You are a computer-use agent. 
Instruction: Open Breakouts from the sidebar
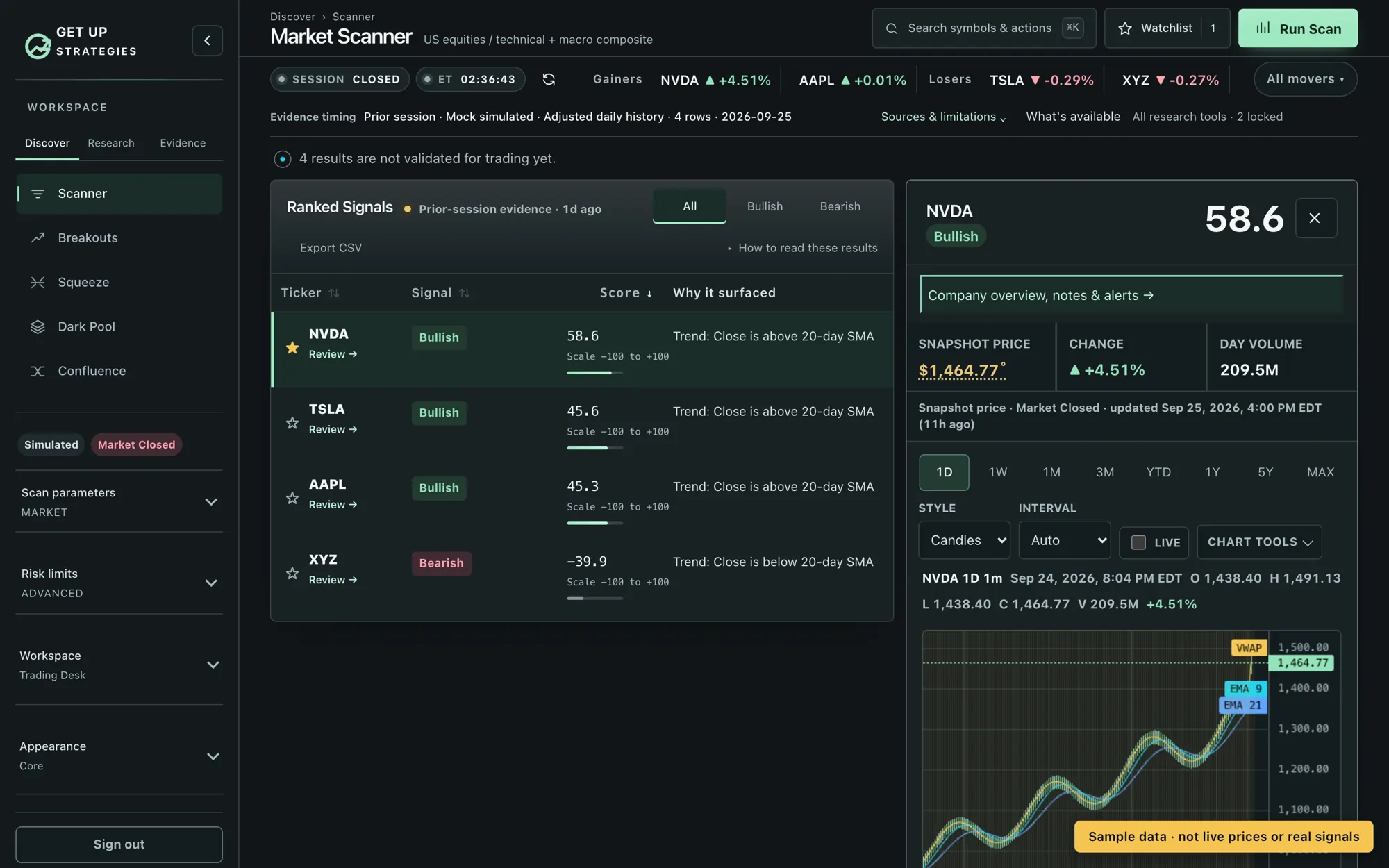(119, 237)
